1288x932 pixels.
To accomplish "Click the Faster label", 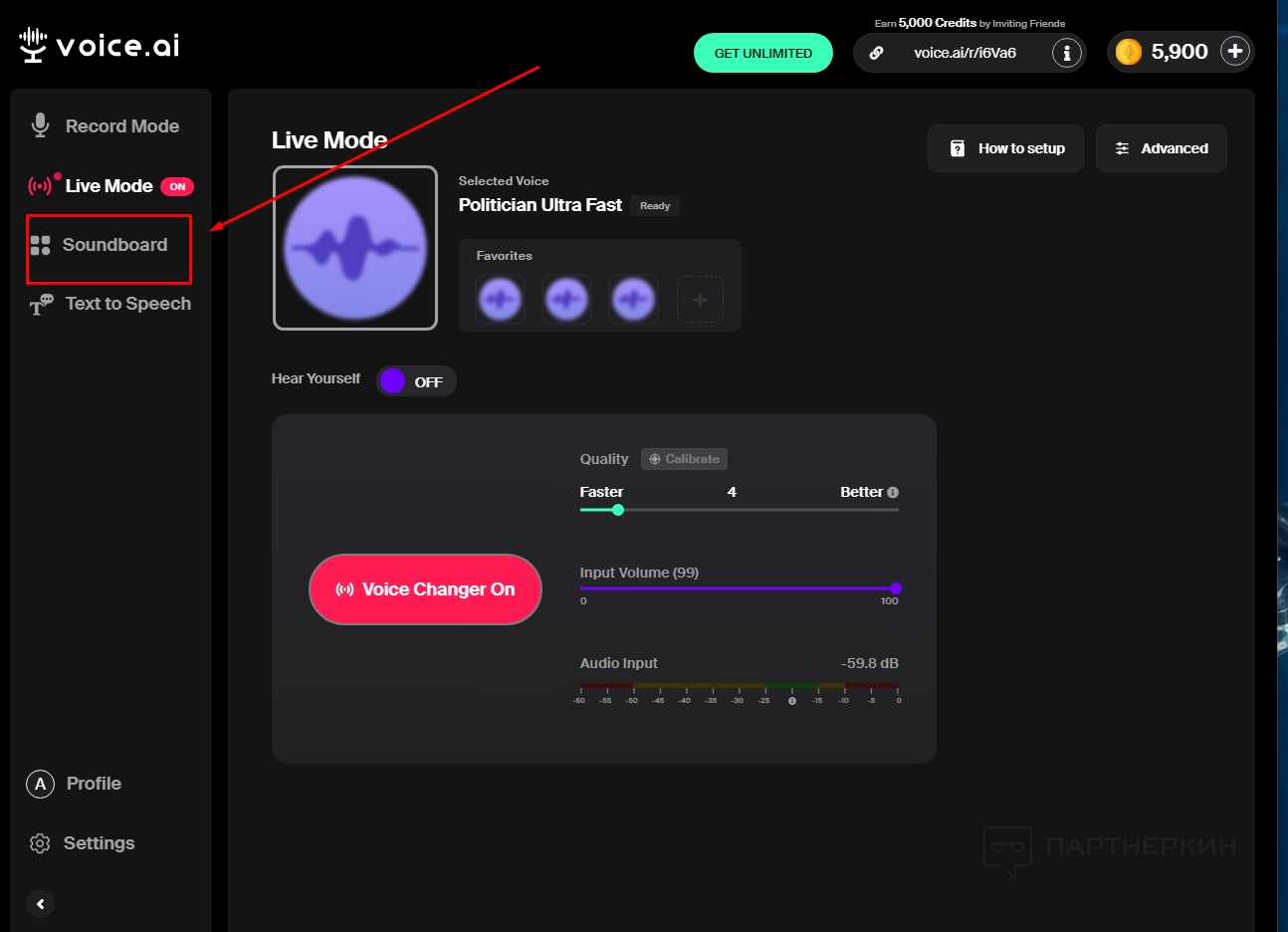I will click(x=602, y=492).
